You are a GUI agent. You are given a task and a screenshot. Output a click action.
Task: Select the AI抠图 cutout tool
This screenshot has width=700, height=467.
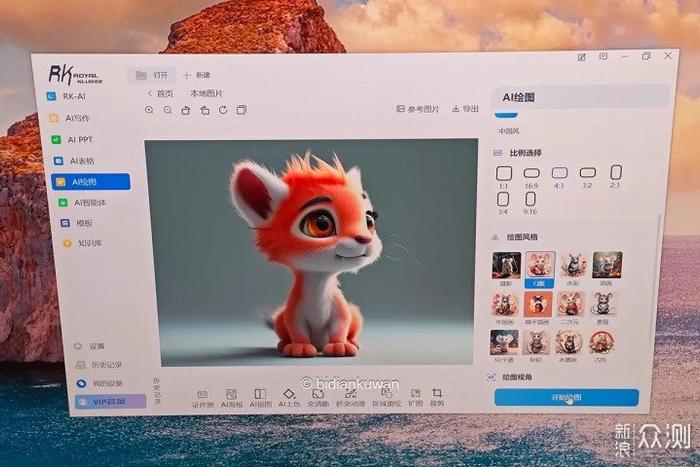[260, 398]
